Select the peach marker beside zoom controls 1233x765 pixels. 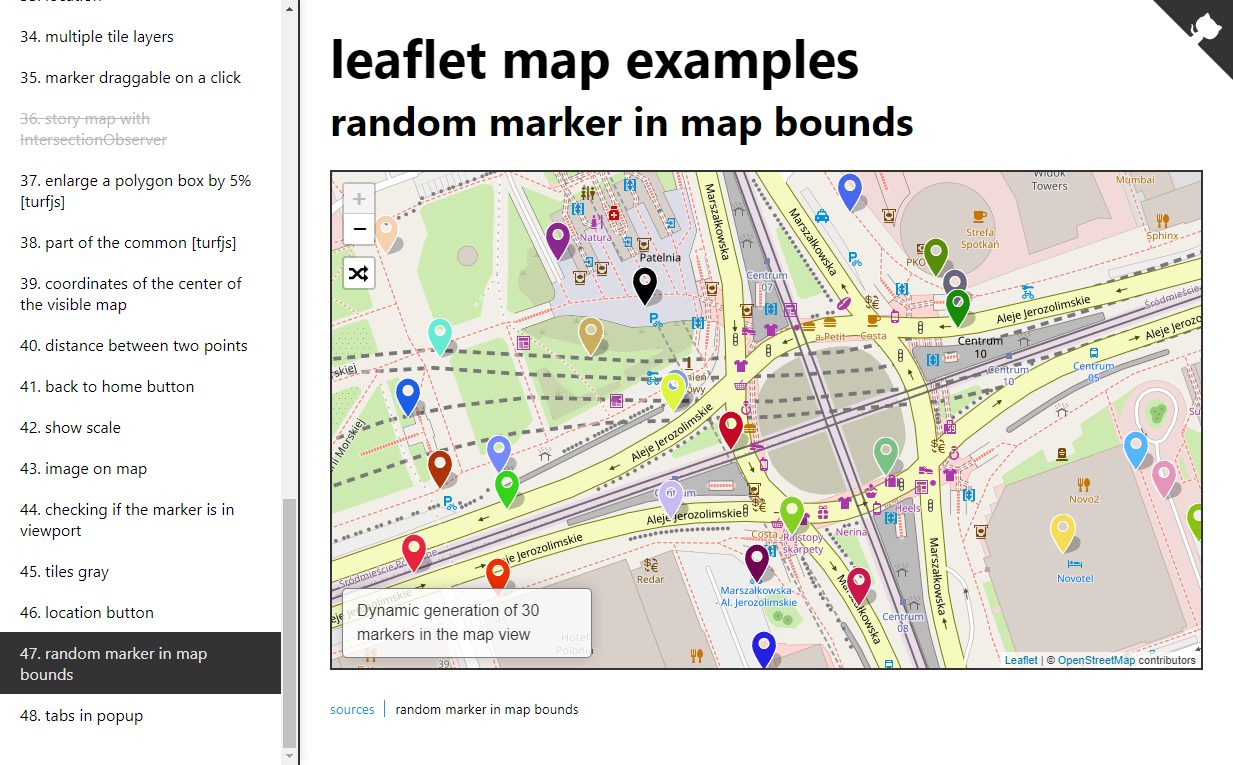(385, 232)
